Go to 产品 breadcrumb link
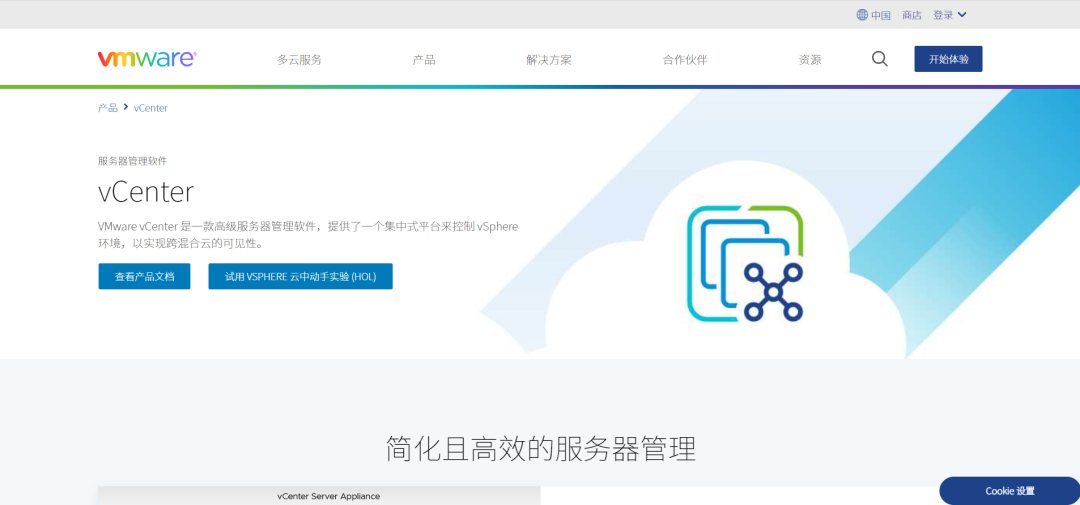The image size is (1080, 505). click(107, 108)
